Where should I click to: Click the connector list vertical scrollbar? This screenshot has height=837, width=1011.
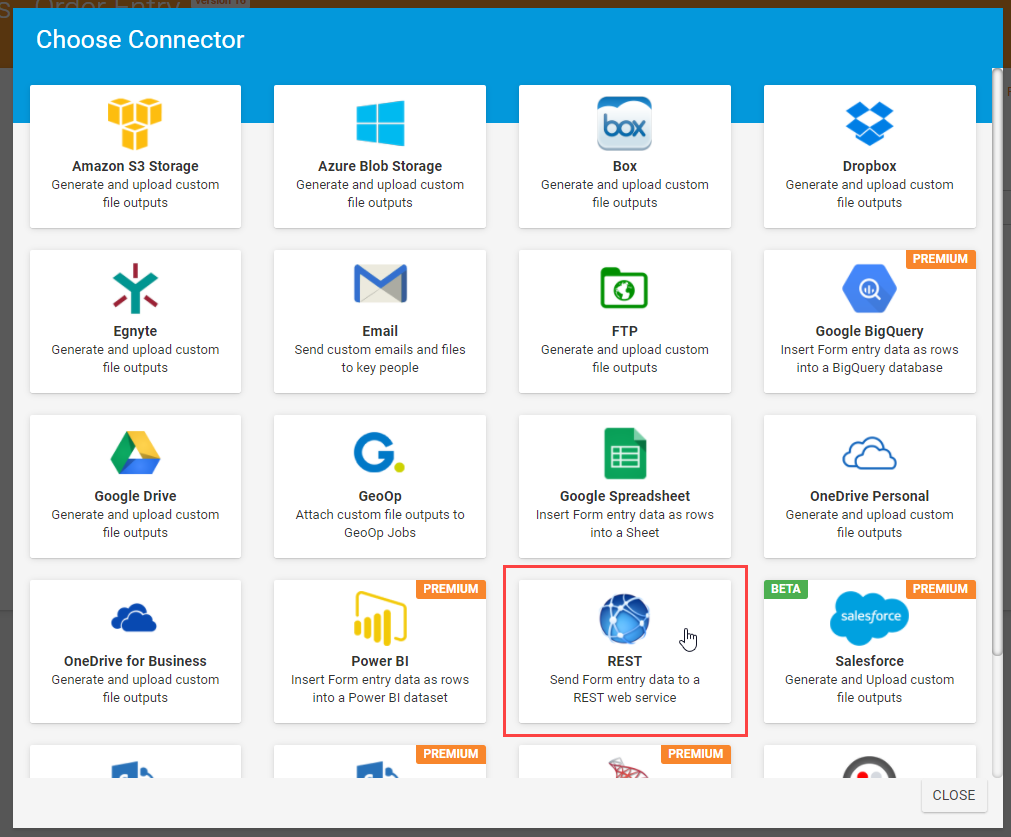997,361
